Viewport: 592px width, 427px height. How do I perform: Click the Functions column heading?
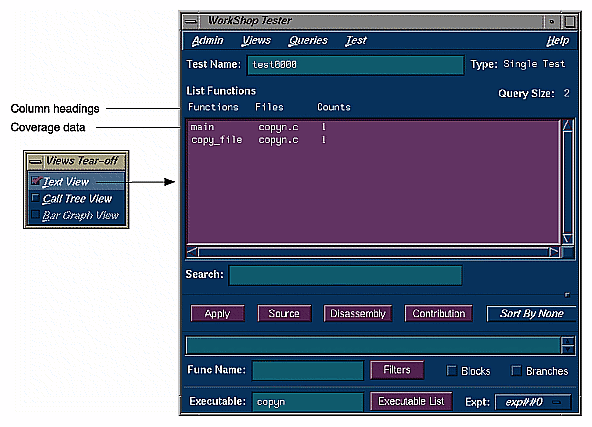coord(213,107)
